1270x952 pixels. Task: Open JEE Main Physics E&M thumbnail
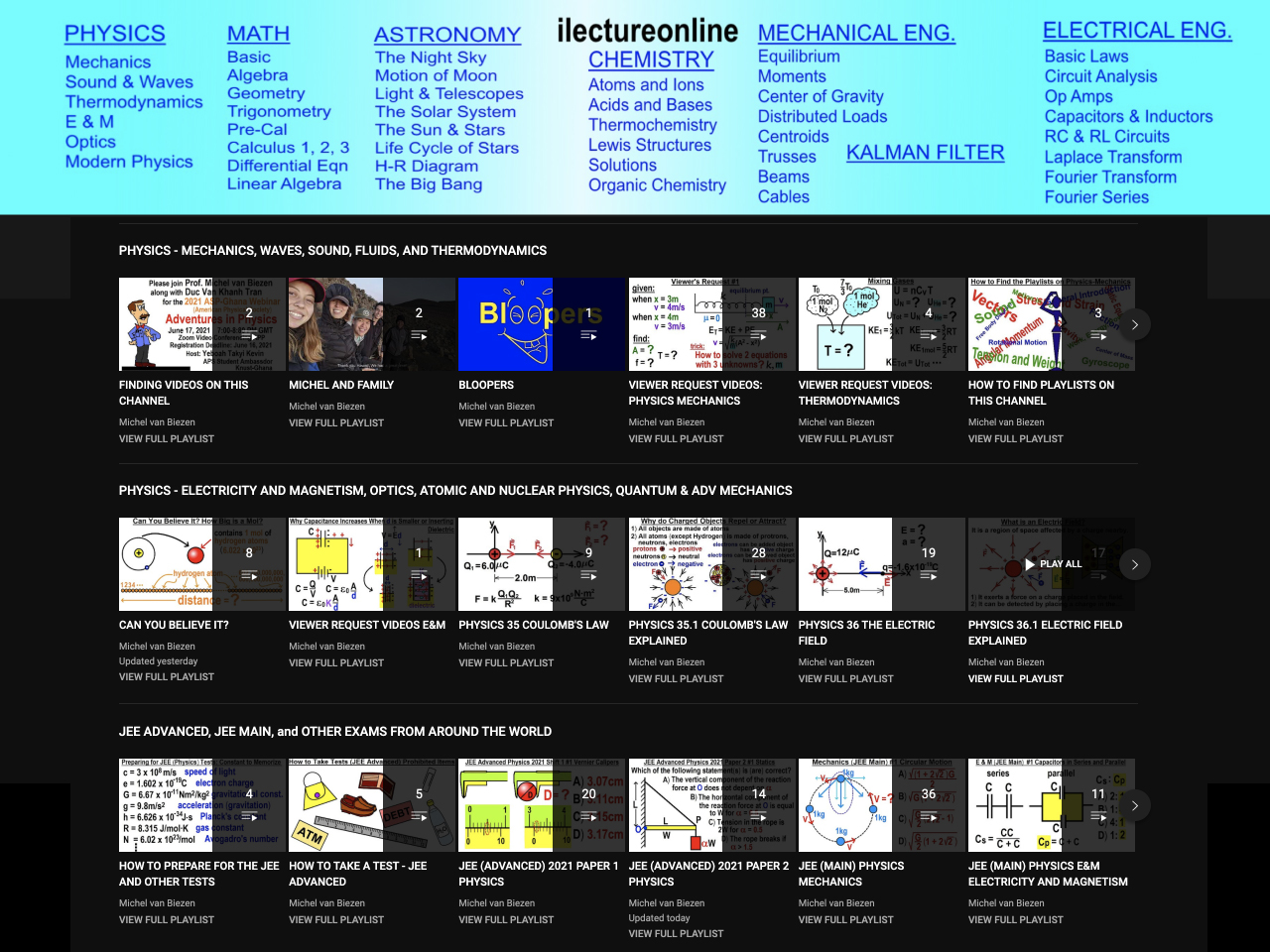[x=1052, y=805]
